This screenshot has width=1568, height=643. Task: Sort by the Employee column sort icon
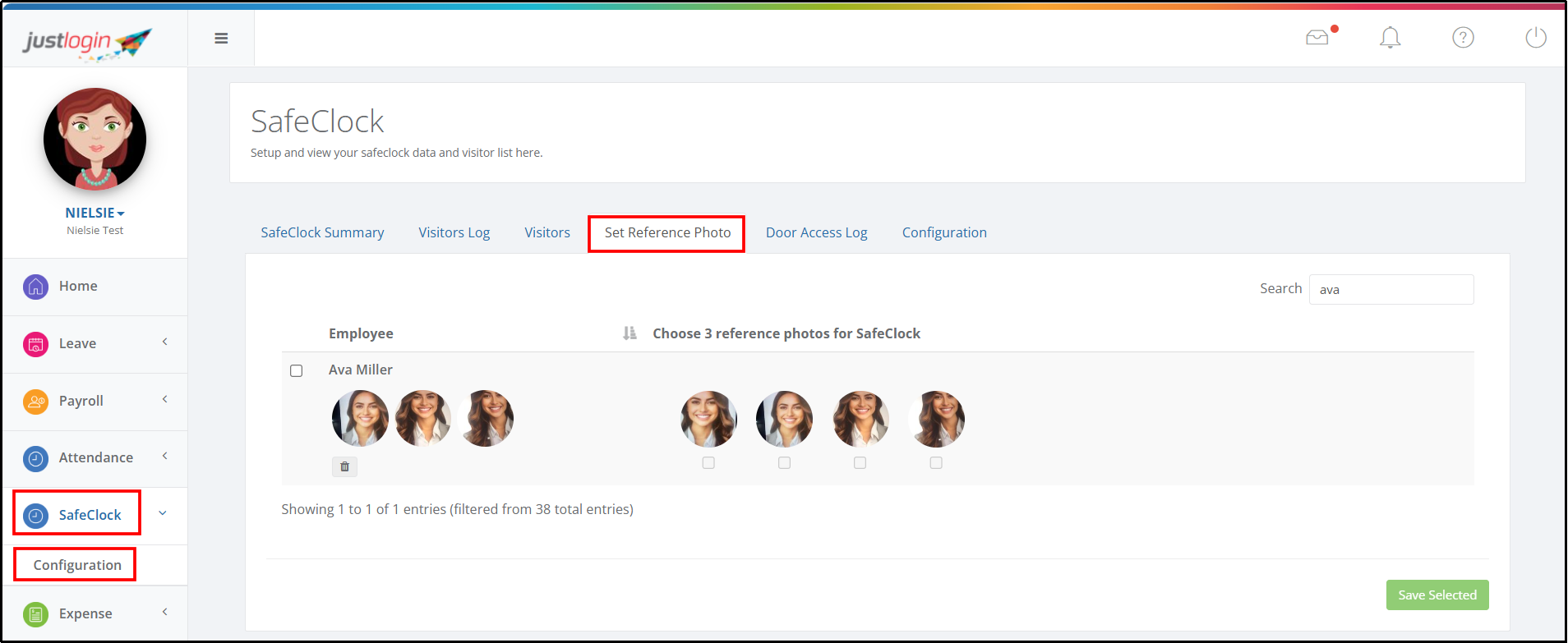pos(630,333)
